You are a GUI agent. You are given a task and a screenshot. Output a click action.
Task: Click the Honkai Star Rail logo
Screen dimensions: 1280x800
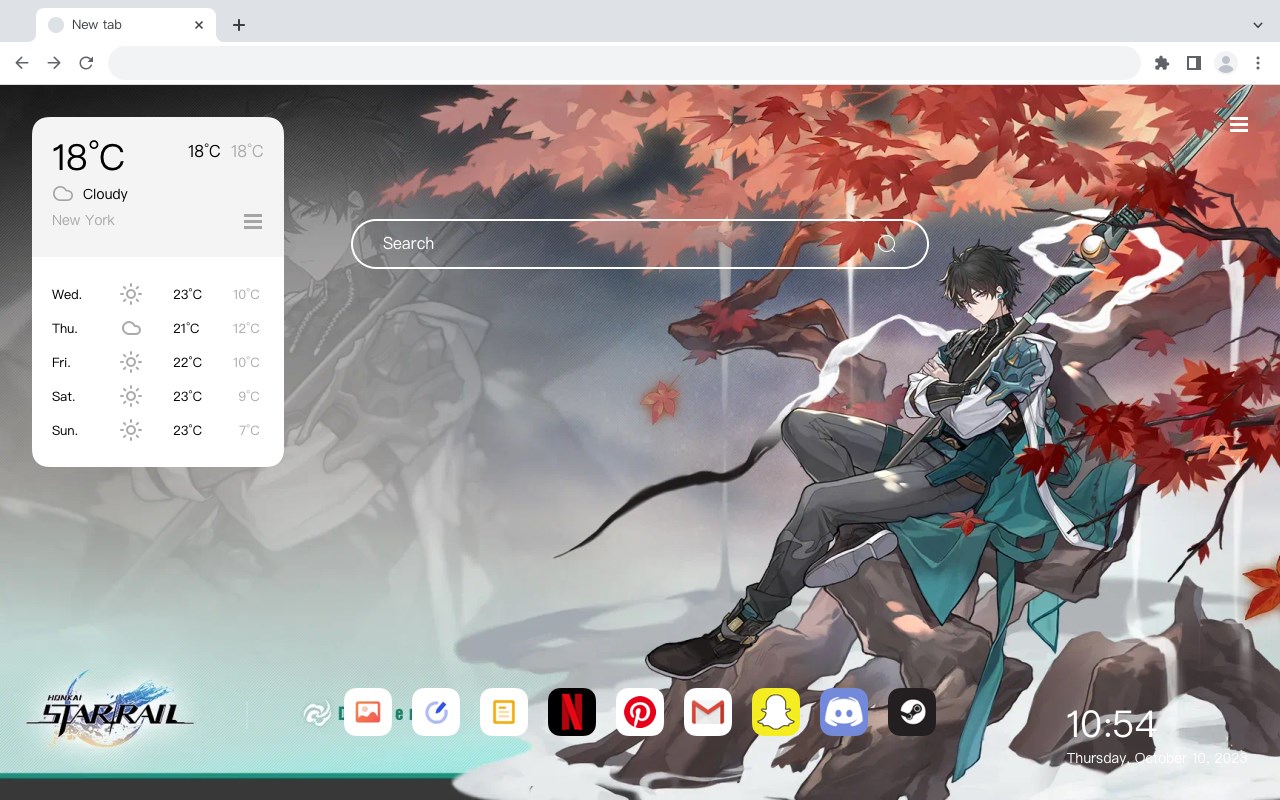point(110,712)
